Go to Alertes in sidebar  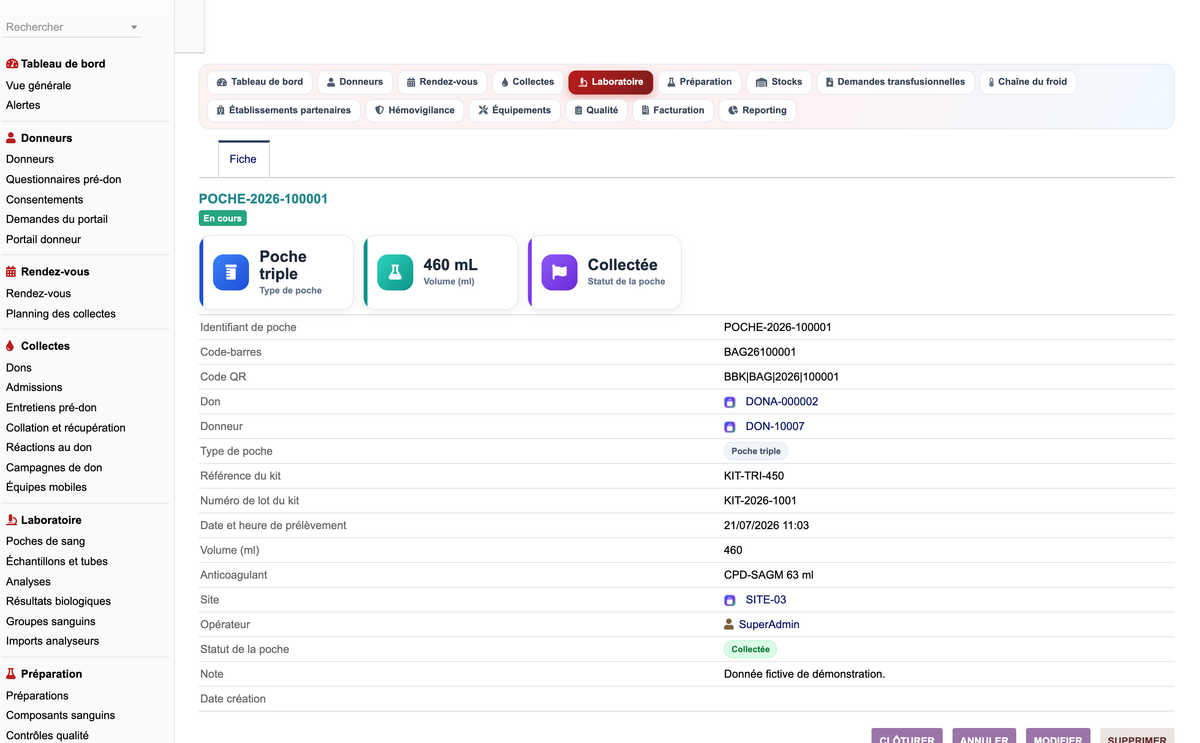click(23, 105)
